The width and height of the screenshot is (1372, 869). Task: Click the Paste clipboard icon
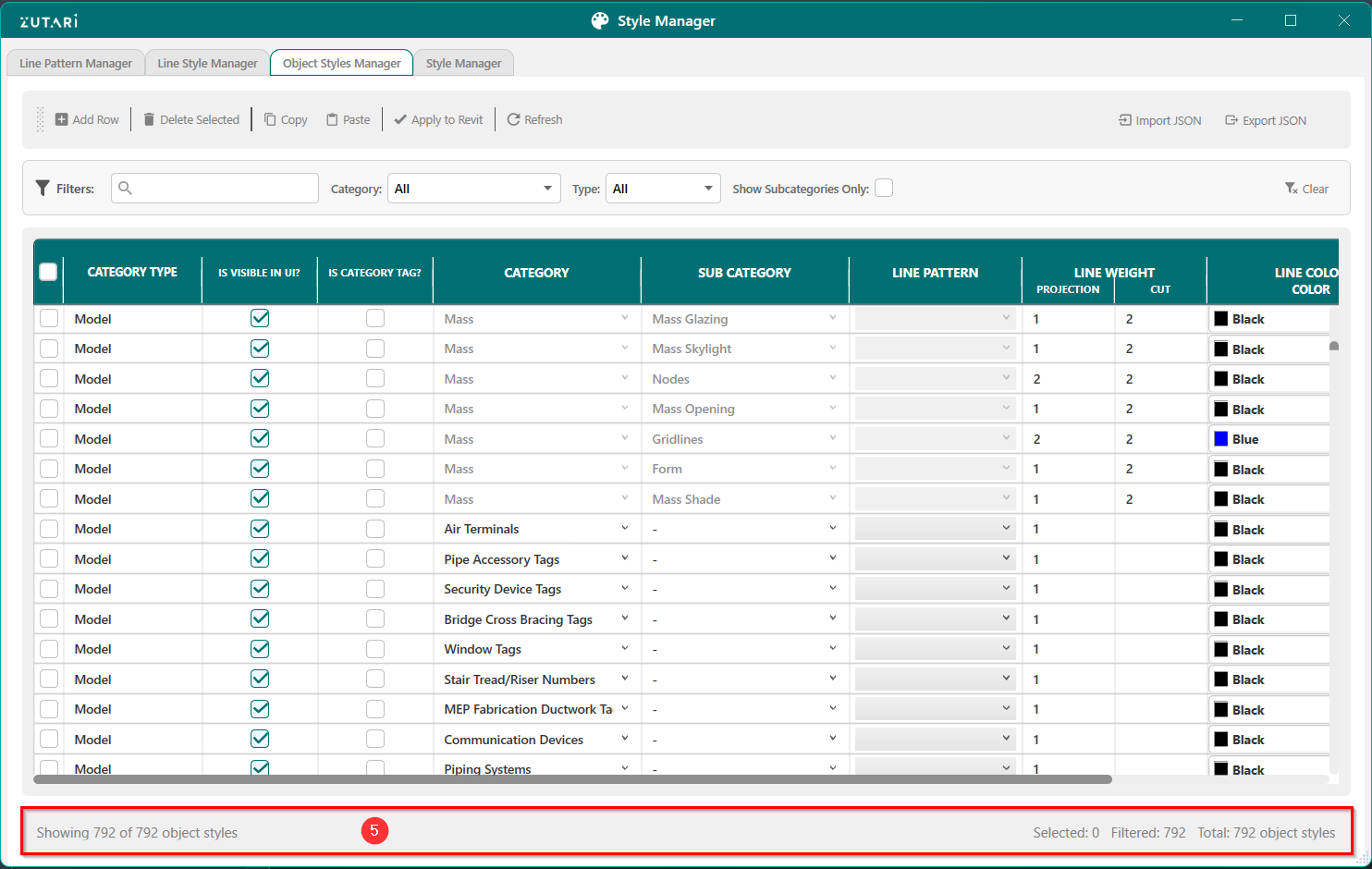[x=332, y=119]
